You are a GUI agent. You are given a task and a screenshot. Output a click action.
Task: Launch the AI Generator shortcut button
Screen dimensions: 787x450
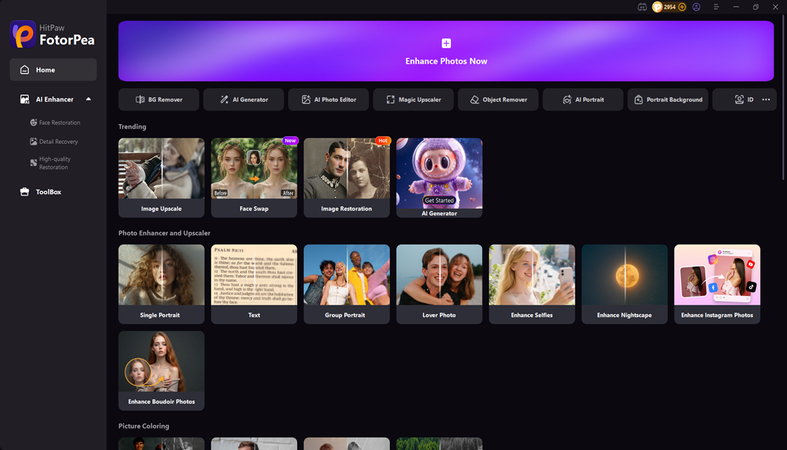[x=243, y=99]
